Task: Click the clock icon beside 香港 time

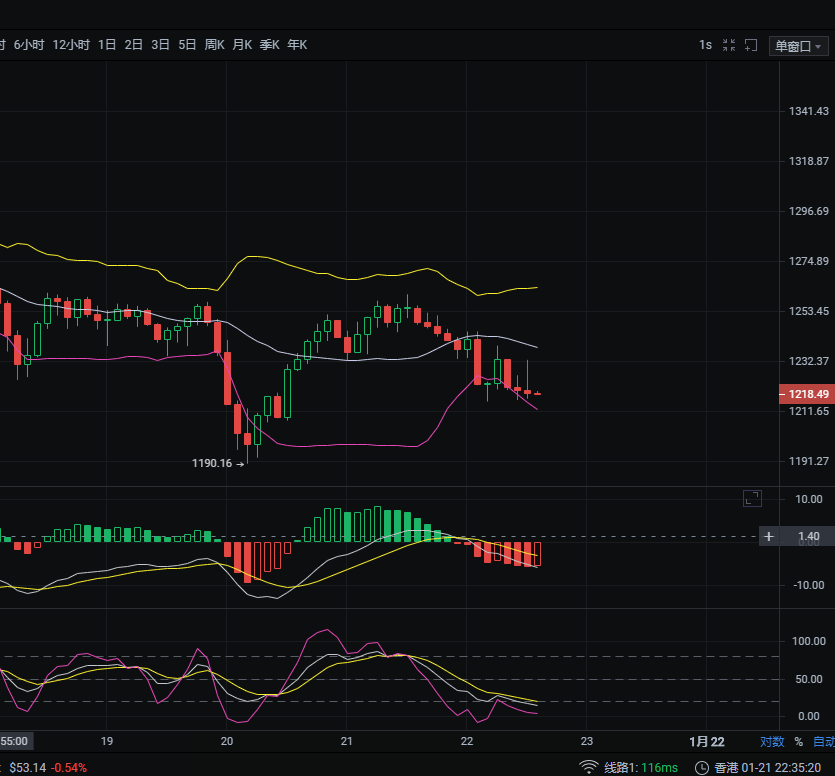Action: pyautogui.click(x=703, y=767)
